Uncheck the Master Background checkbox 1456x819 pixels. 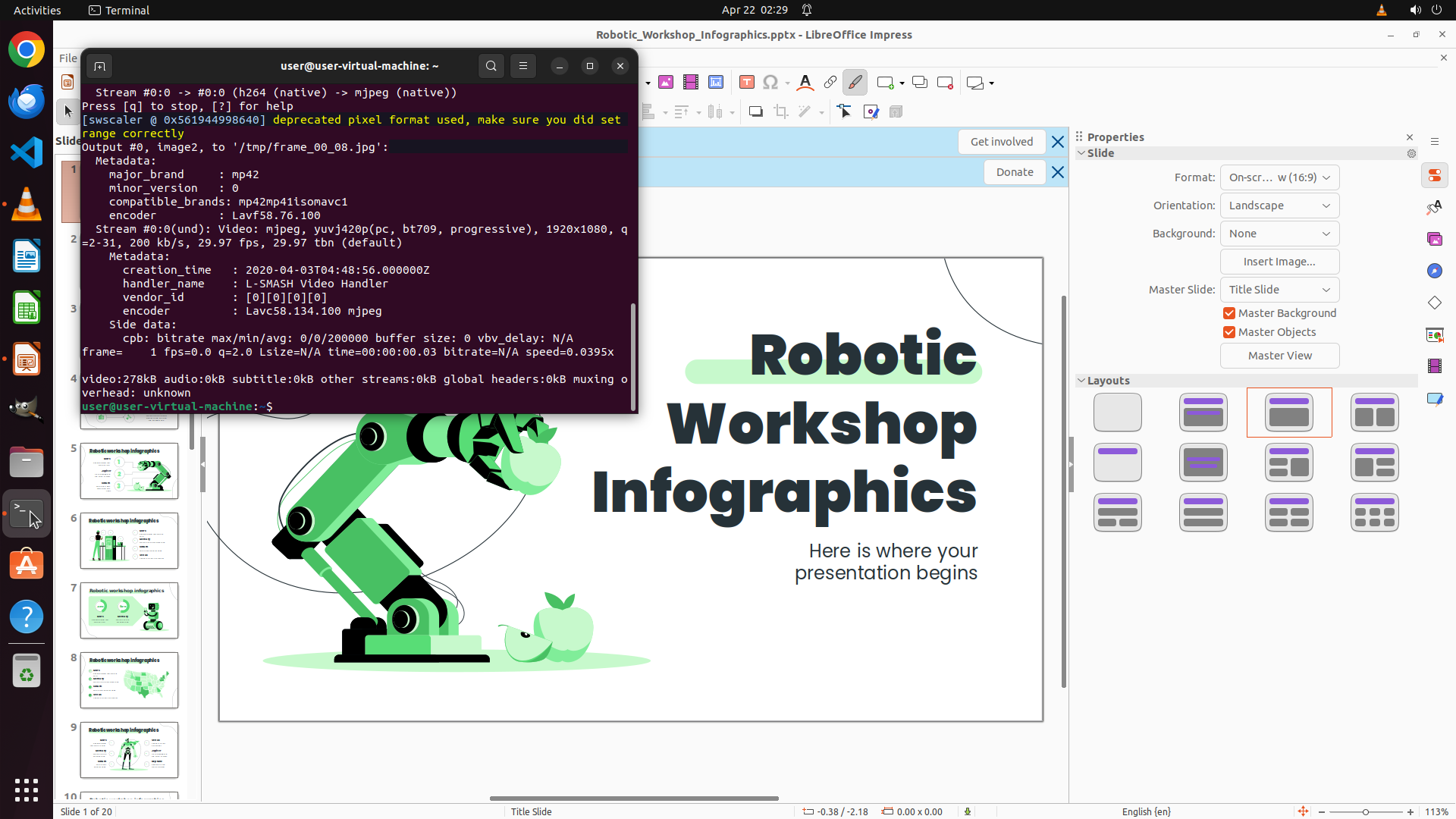click(1229, 313)
